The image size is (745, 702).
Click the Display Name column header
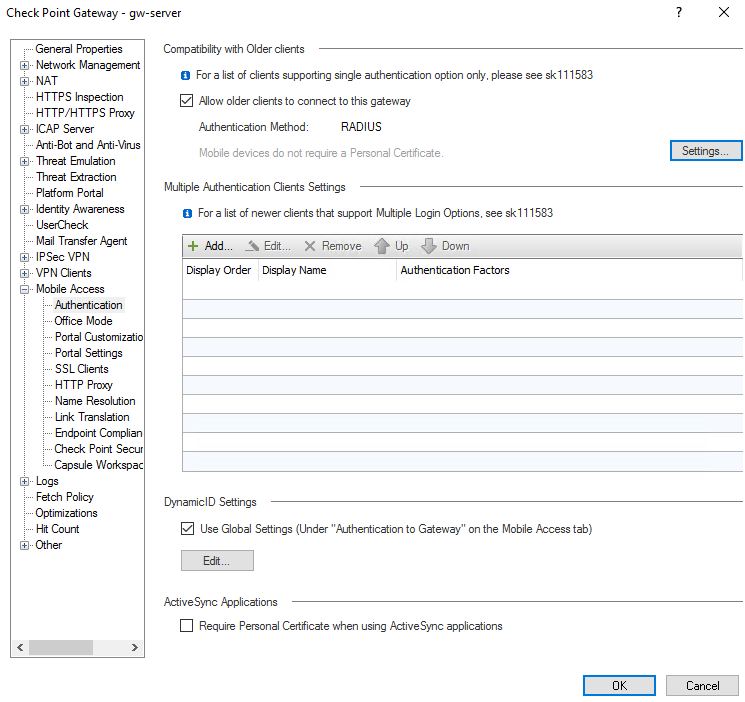point(327,270)
